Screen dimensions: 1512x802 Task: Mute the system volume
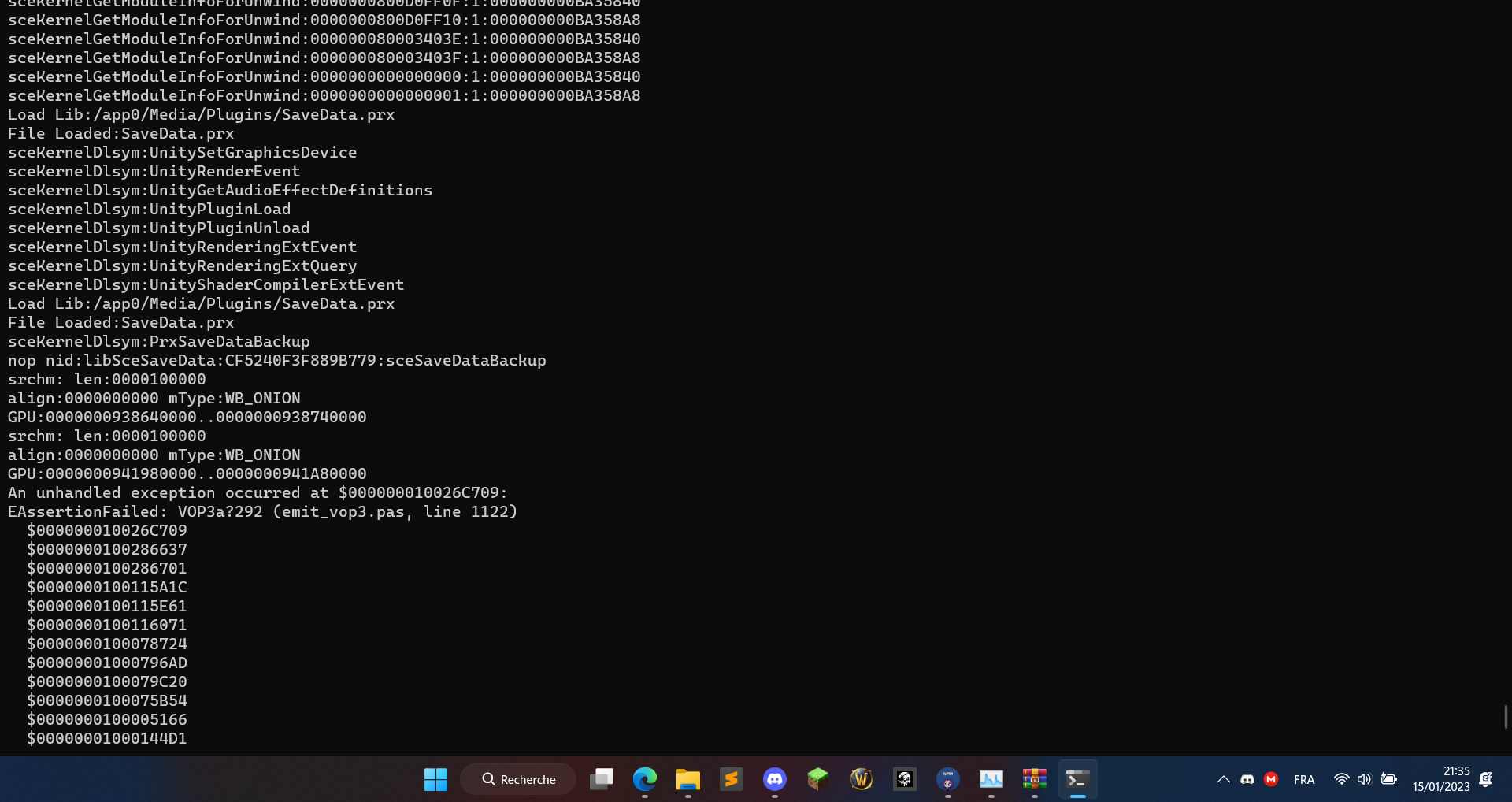pyautogui.click(x=1365, y=779)
